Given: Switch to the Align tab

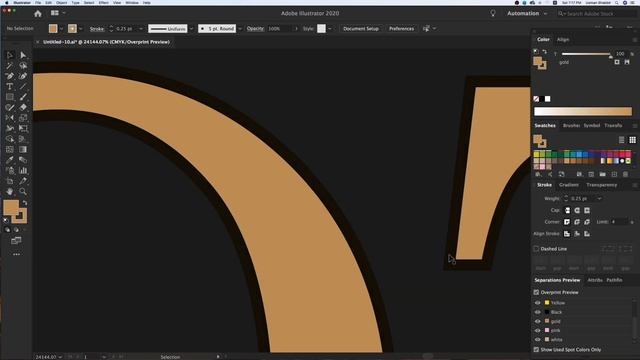Looking at the screenshot, I should pos(563,40).
